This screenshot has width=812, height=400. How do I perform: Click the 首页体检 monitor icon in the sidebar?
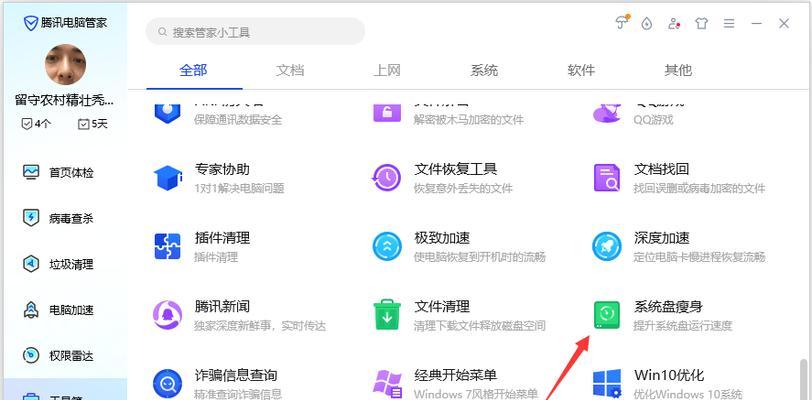(x=31, y=172)
